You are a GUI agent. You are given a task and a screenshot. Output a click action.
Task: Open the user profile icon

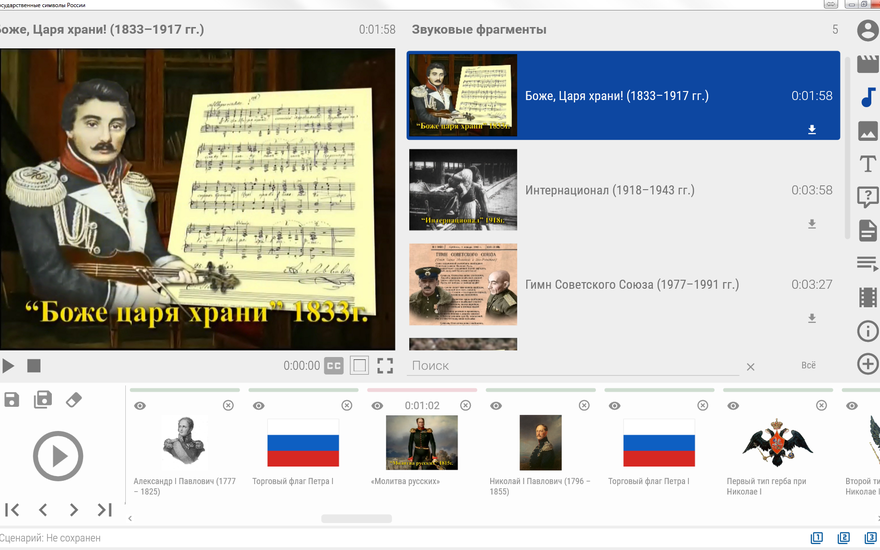pos(868,30)
